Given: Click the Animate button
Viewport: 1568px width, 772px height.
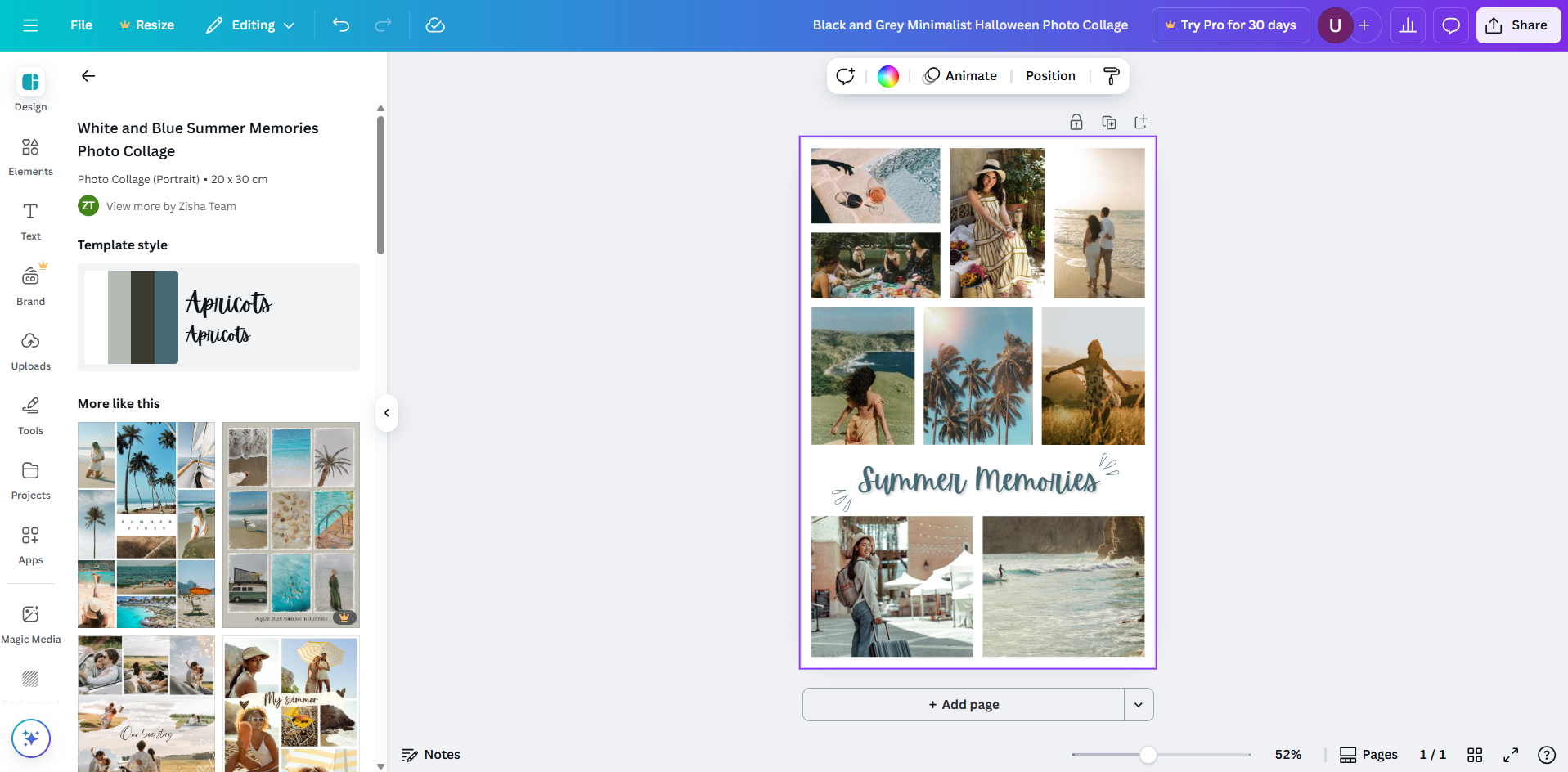Looking at the screenshot, I should click(x=960, y=76).
